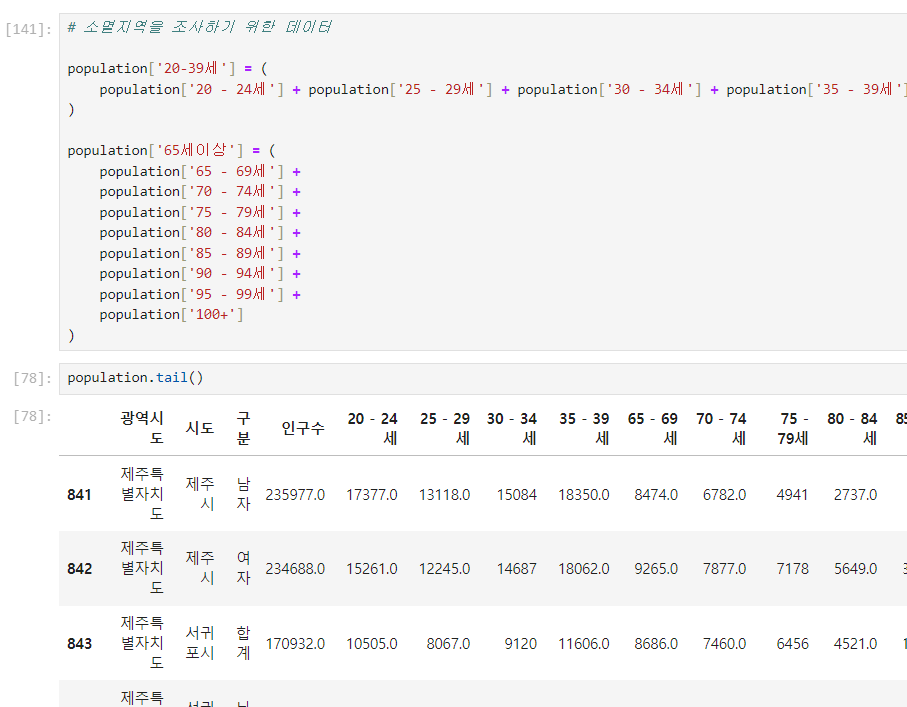Click cell value 7460.0
The height and width of the screenshot is (707, 907).
coord(724,643)
